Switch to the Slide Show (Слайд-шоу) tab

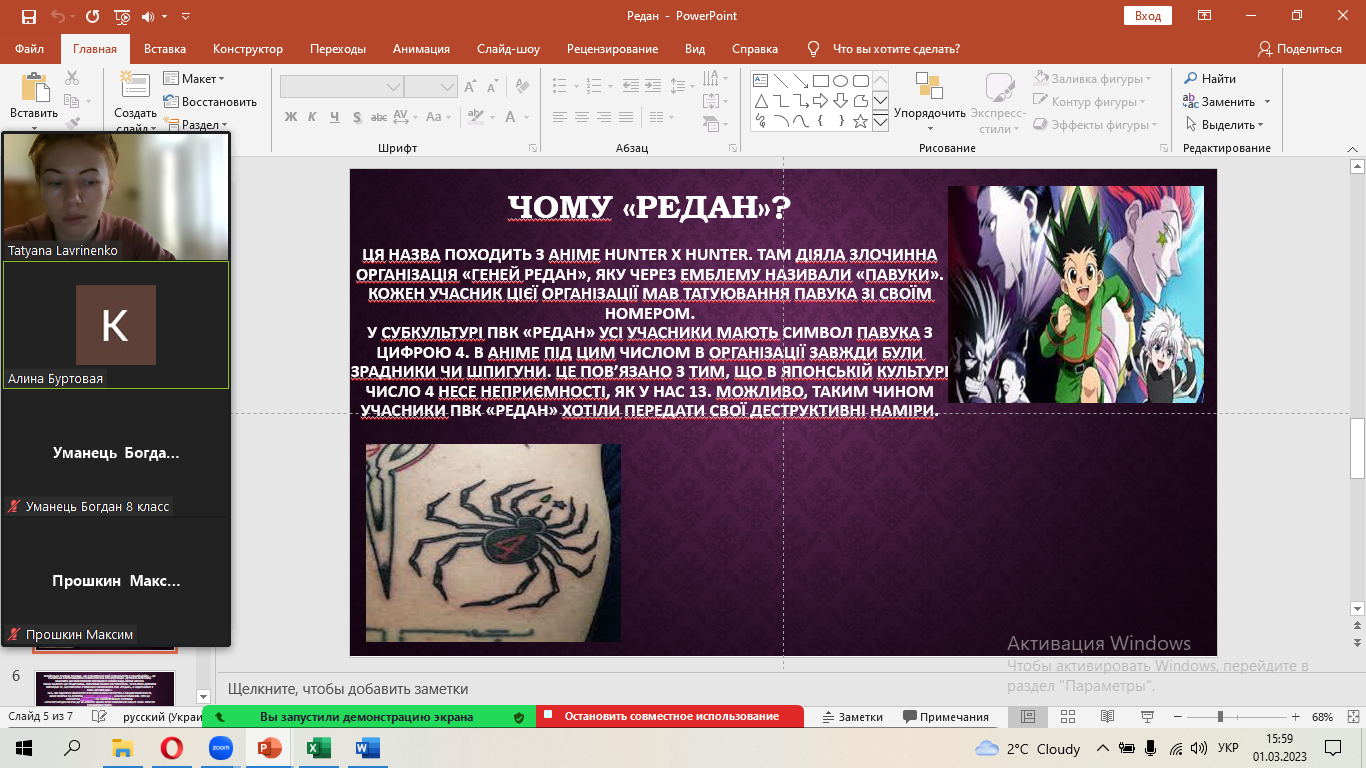click(508, 48)
